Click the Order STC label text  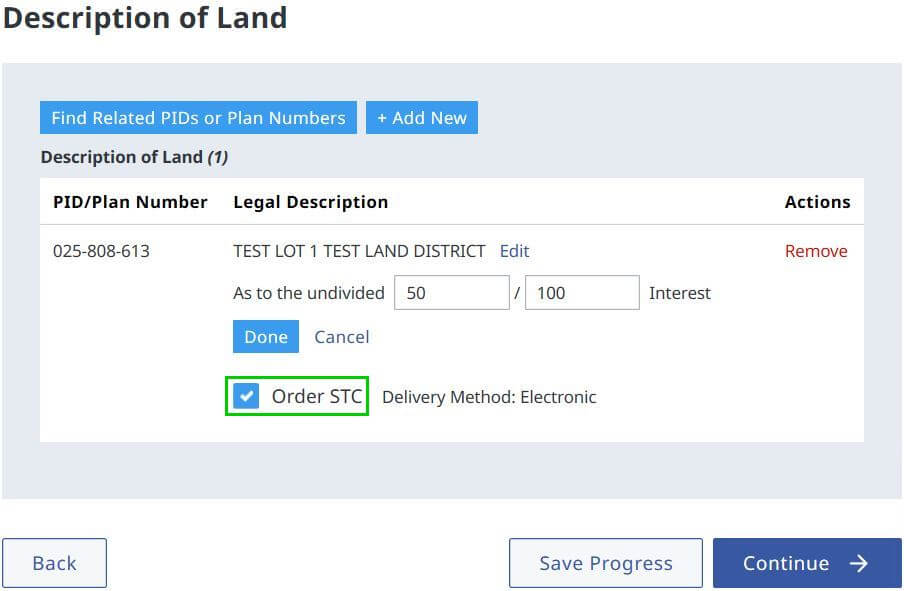pyautogui.click(x=317, y=396)
